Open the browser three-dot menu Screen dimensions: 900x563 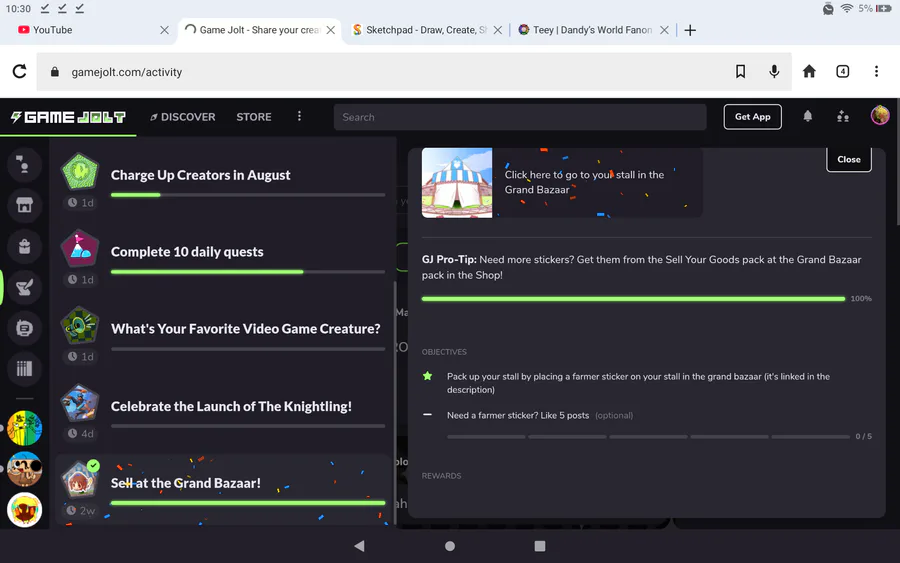[x=876, y=71]
